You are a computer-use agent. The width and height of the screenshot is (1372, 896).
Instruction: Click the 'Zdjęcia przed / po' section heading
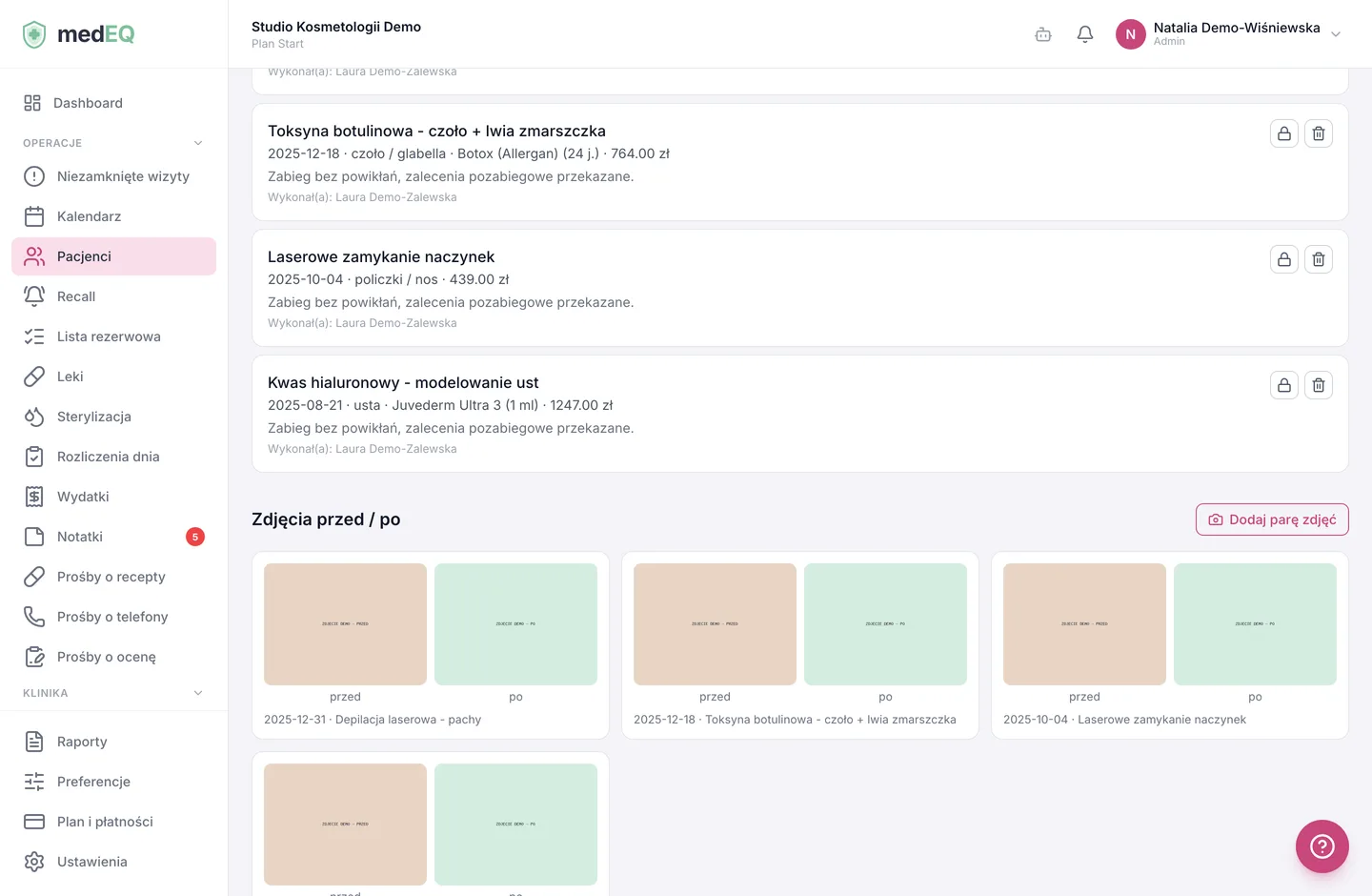[x=326, y=519]
